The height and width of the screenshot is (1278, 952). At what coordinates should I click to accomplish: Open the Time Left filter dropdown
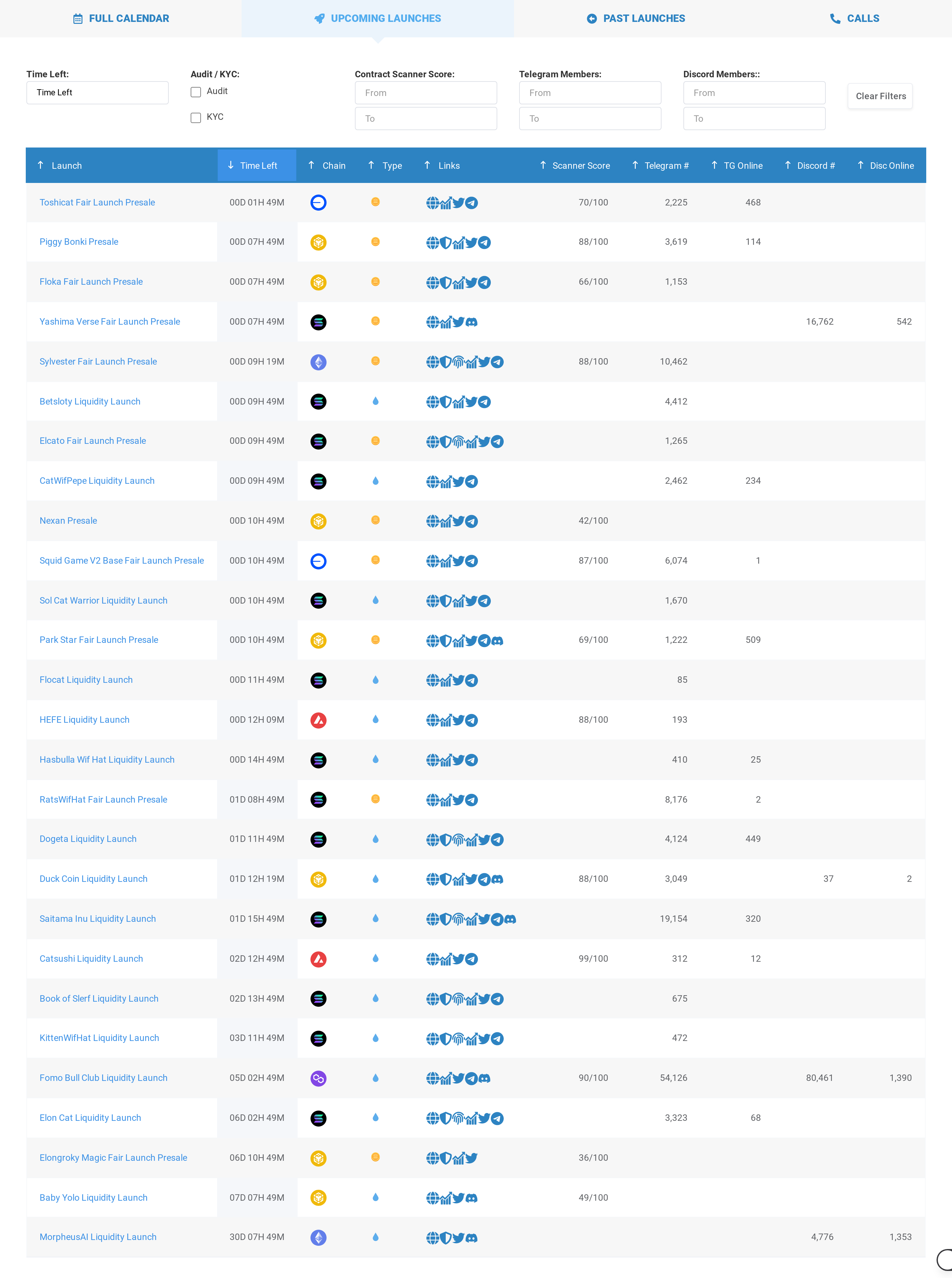click(x=97, y=93)
